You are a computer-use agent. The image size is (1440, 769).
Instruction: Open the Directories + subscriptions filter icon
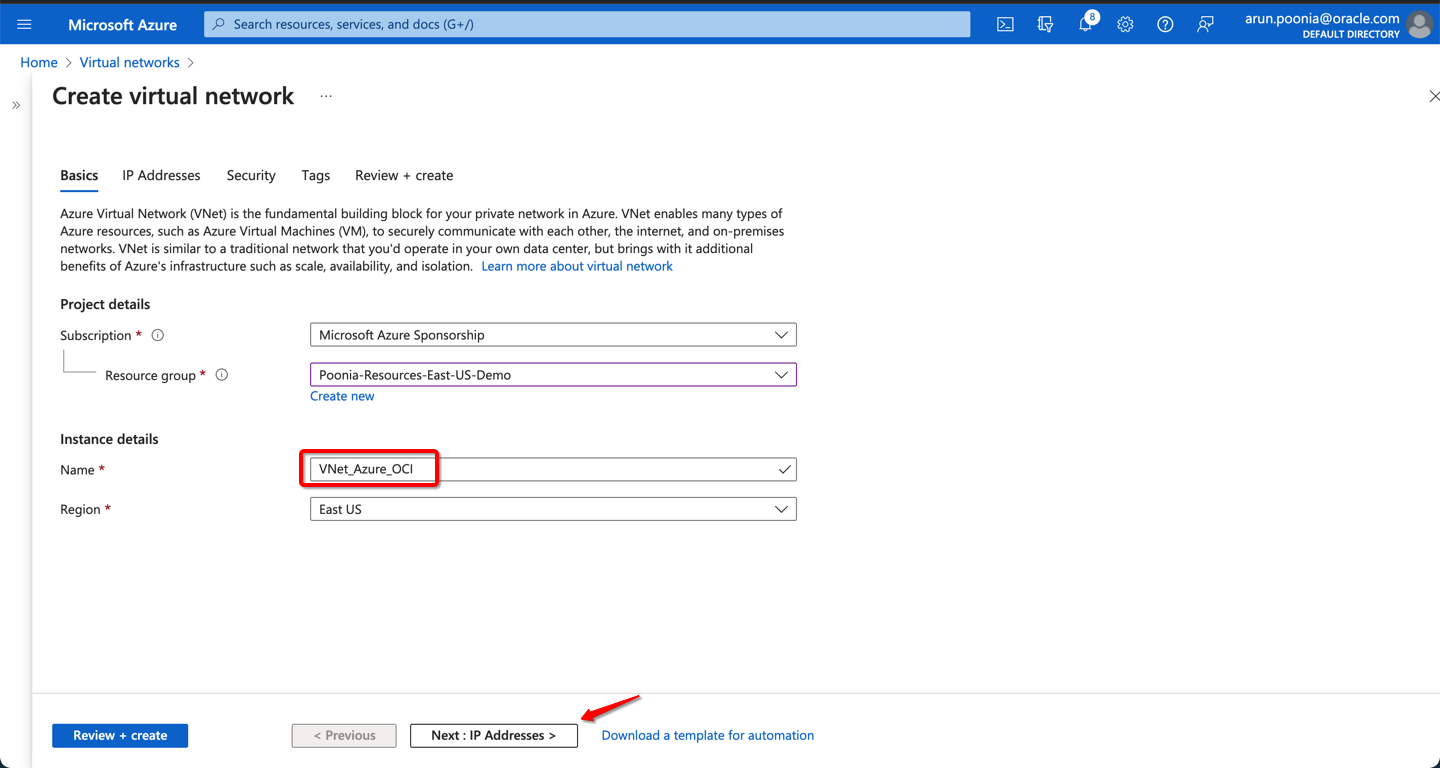pos(1045,24)
